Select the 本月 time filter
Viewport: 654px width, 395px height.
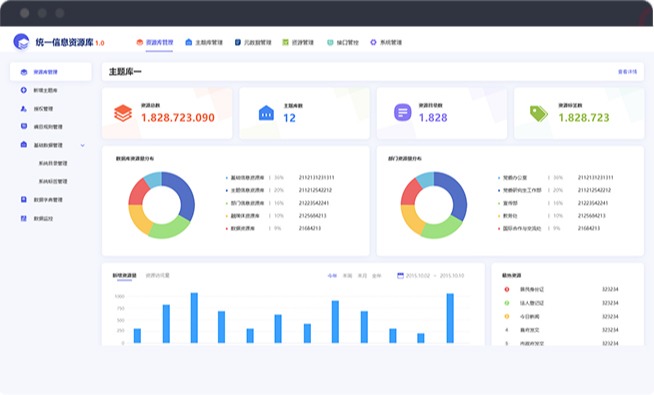coord(362,276)
